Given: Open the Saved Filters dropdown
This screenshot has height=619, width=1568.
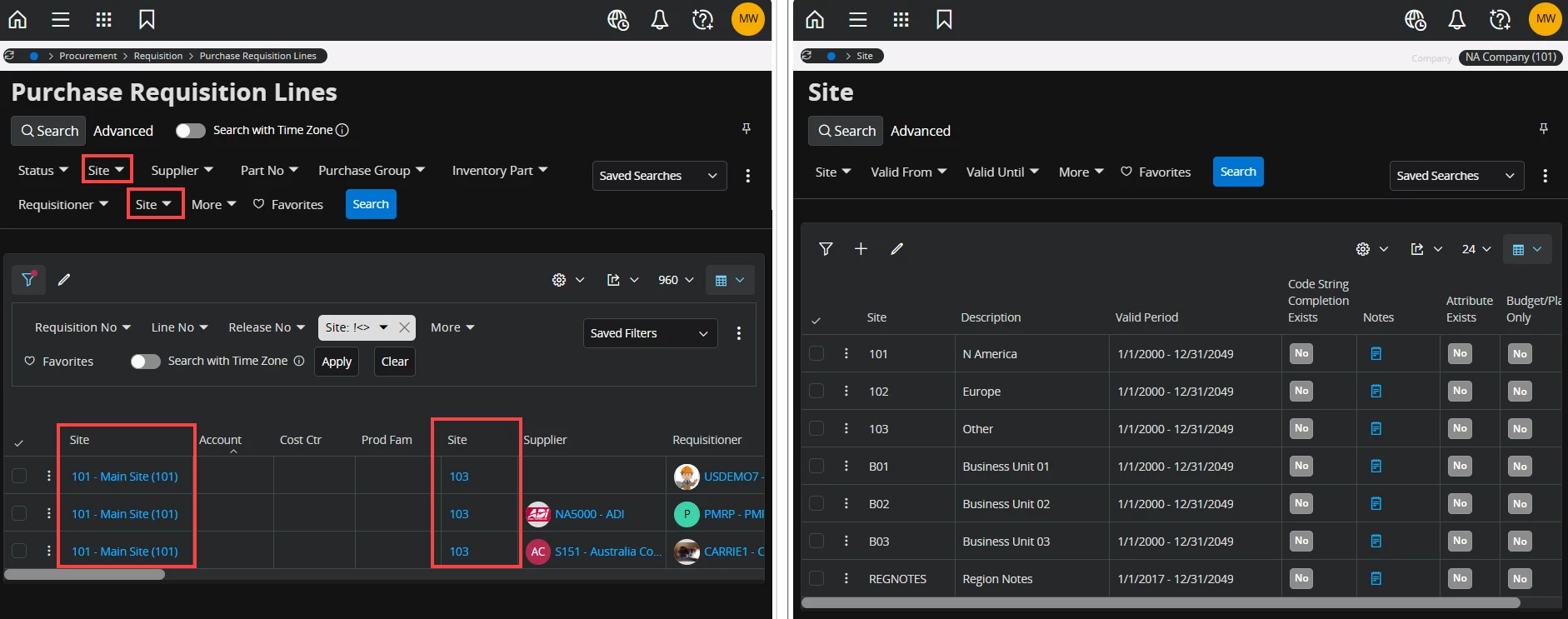Looking at the screenshot, I should pos(650,333).
